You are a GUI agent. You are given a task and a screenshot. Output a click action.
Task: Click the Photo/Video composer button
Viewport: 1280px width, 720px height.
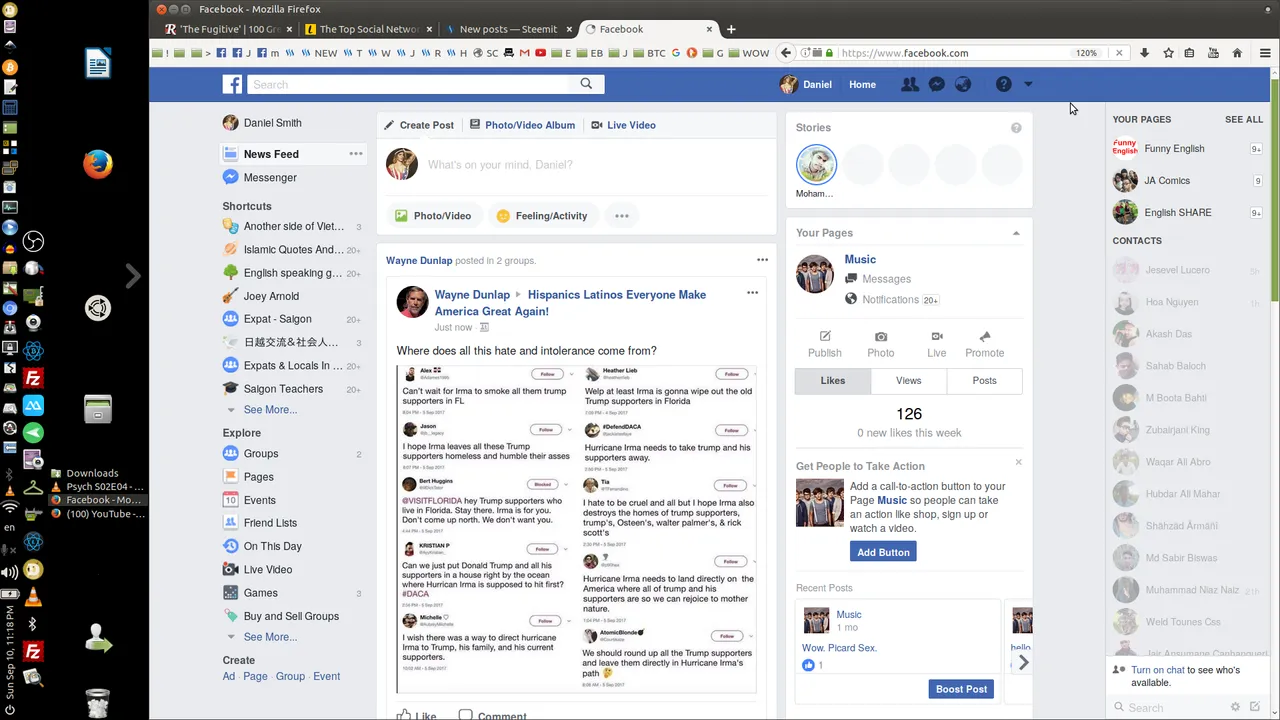pyautogui.click(x=433, y=216)
